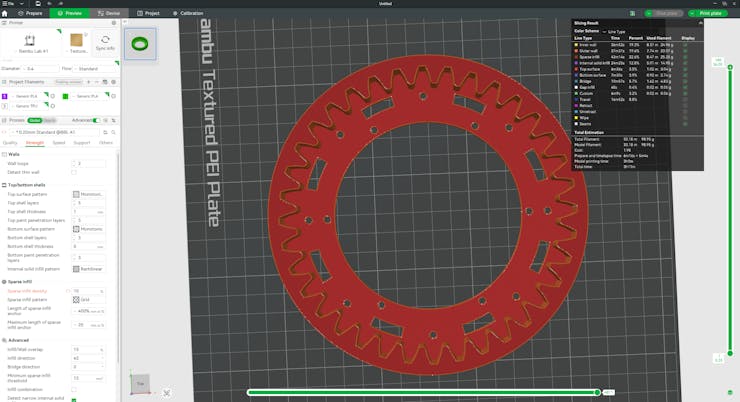The height and width of the screenshot is (402, 740).
Task: Switch to the Calibration tab
Action: [x=188, y=13]
